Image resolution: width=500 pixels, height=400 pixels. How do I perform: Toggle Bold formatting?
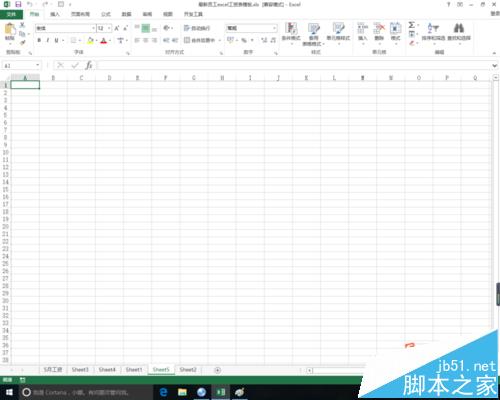click(x=39, y=40)
